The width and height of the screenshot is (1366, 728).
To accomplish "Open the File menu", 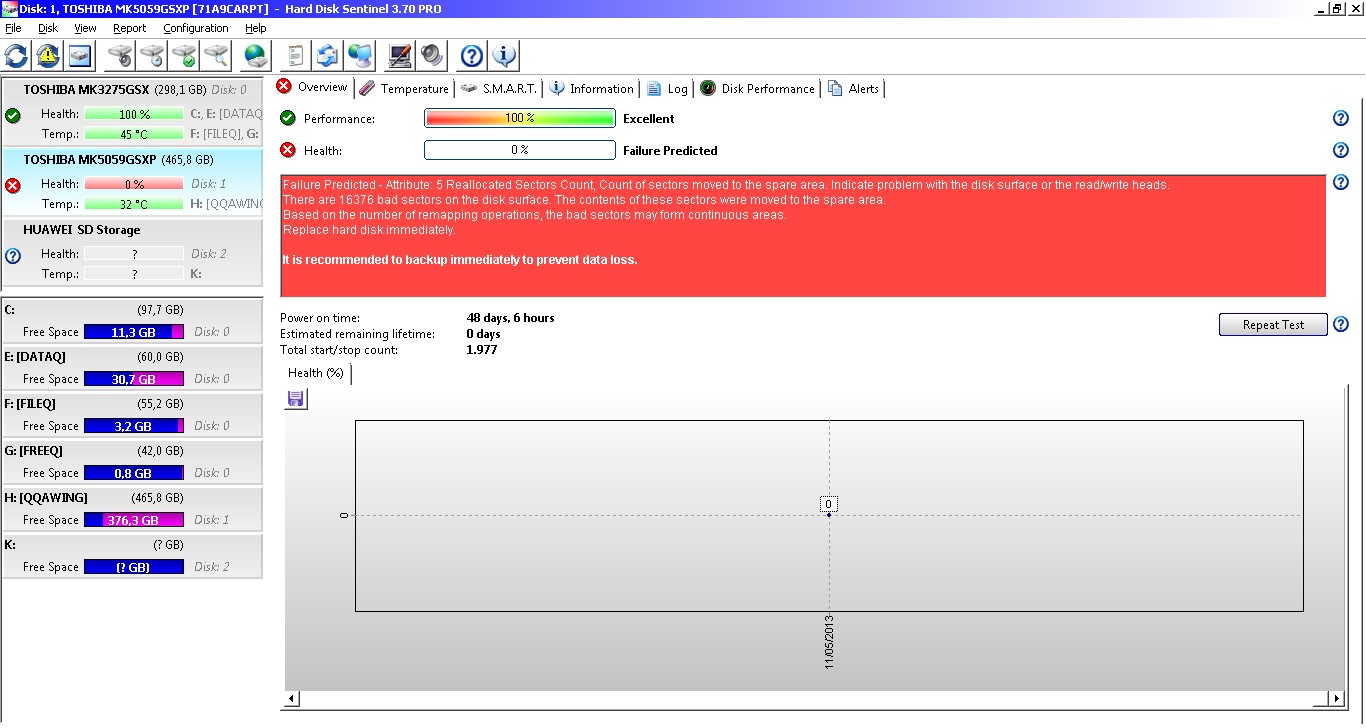I will click(x=13, y=28).
